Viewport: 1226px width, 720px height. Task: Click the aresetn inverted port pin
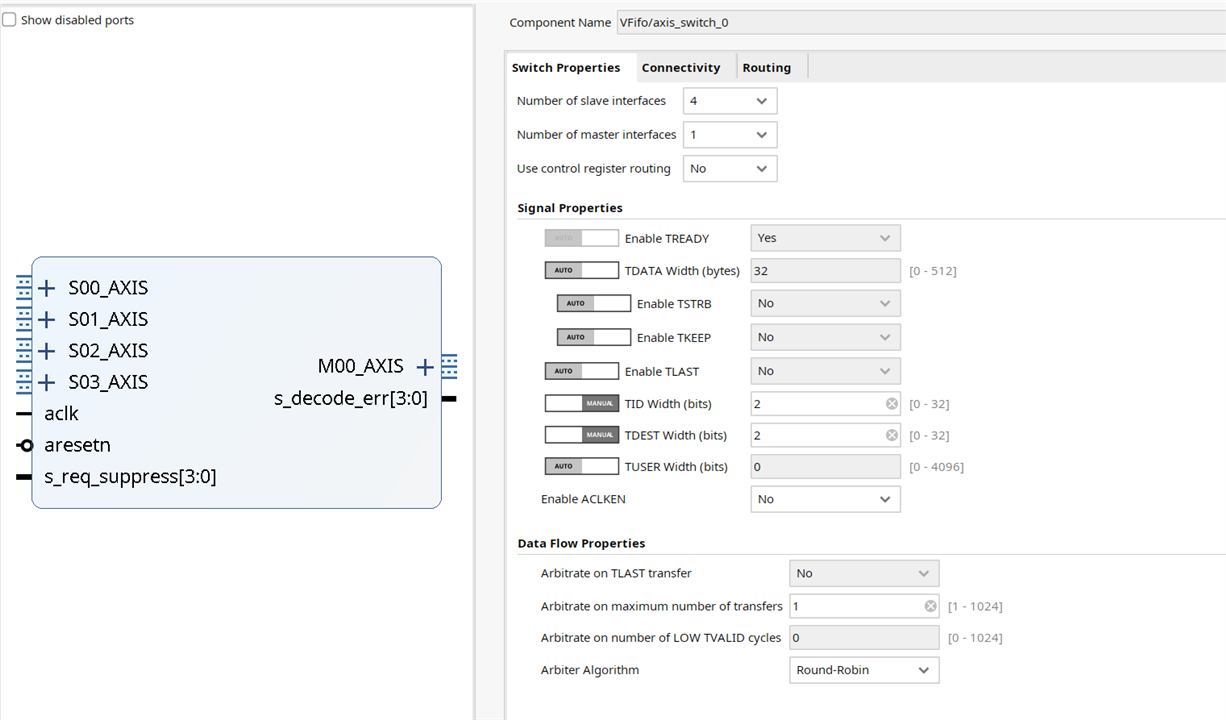(25, 445)
